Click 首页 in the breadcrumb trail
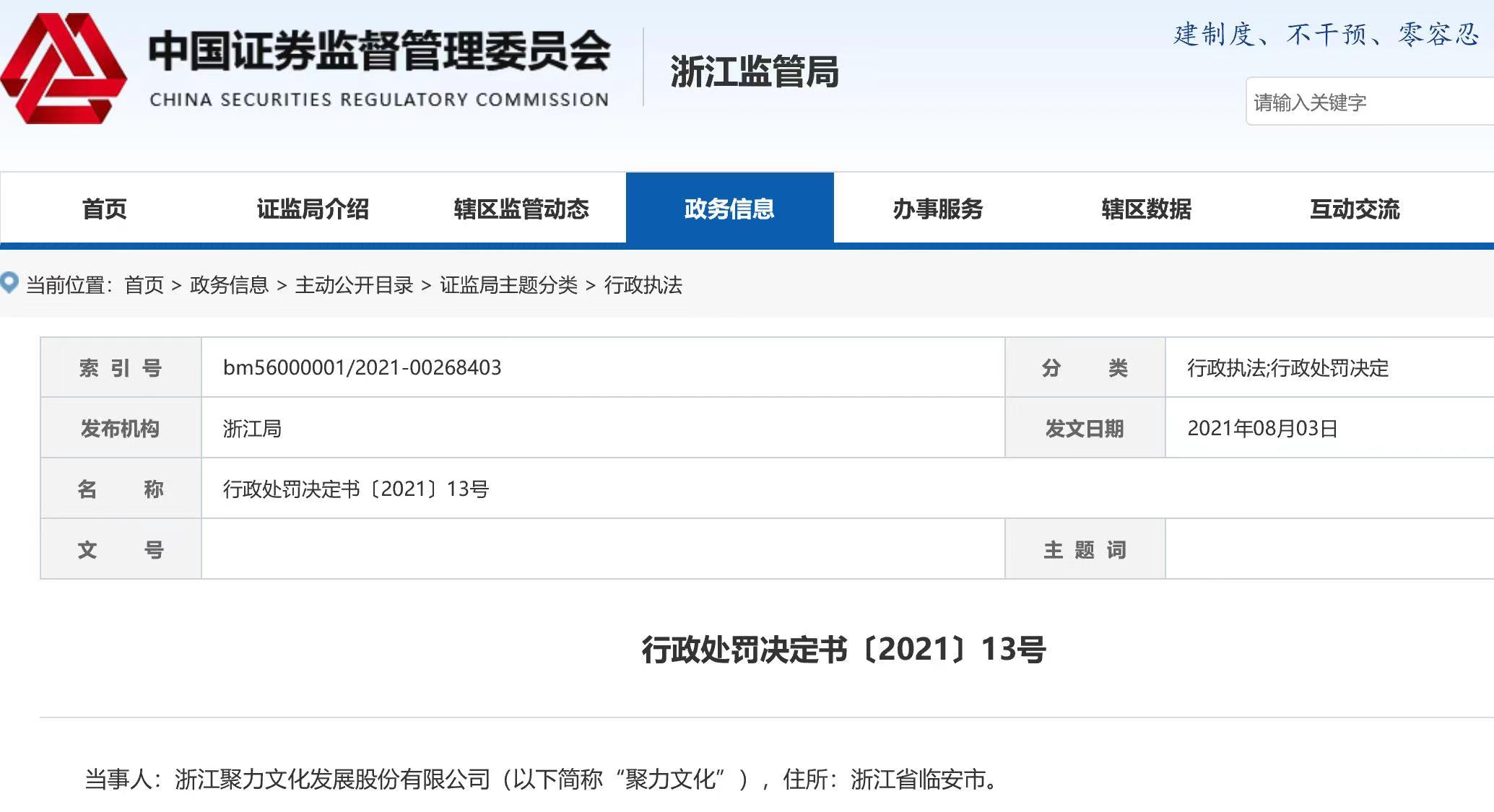Screen dimensions: 1494x812 point(144,285)
